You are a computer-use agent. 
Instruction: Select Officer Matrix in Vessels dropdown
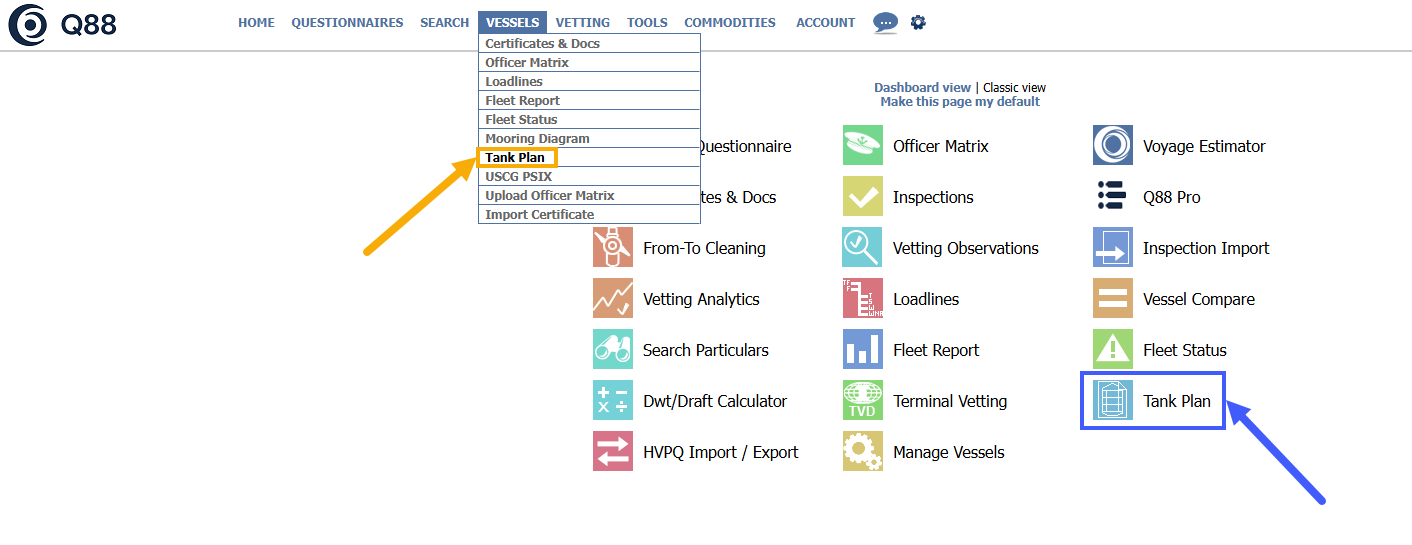coord(589,63)
